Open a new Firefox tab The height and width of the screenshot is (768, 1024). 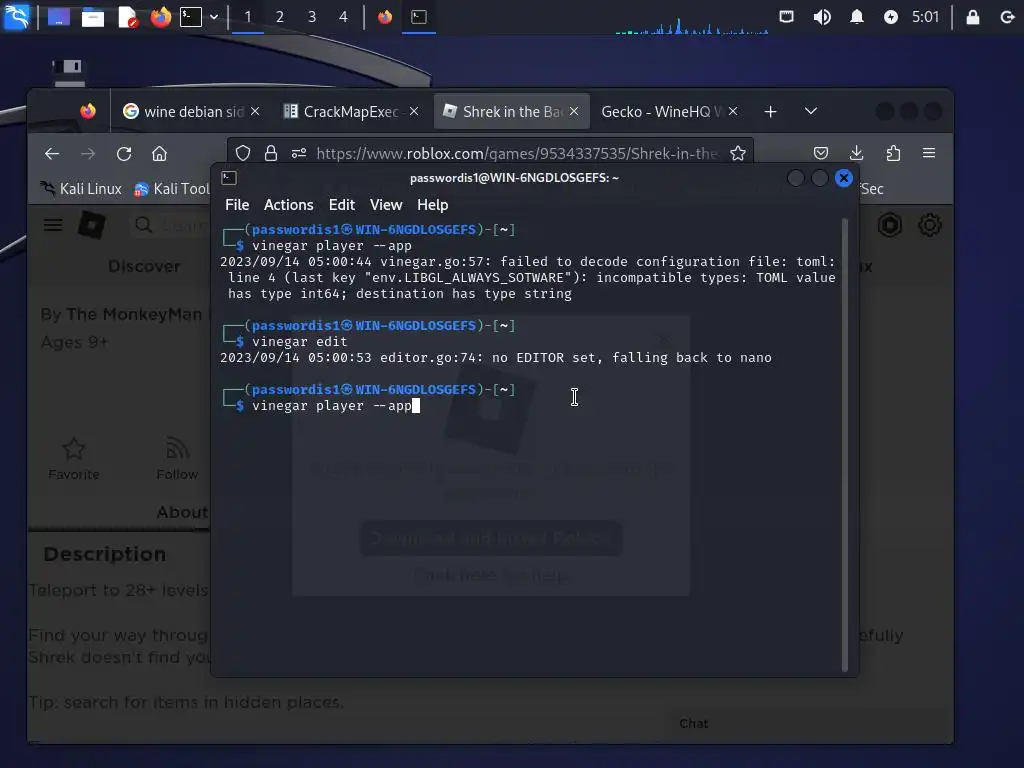(771, 112)
